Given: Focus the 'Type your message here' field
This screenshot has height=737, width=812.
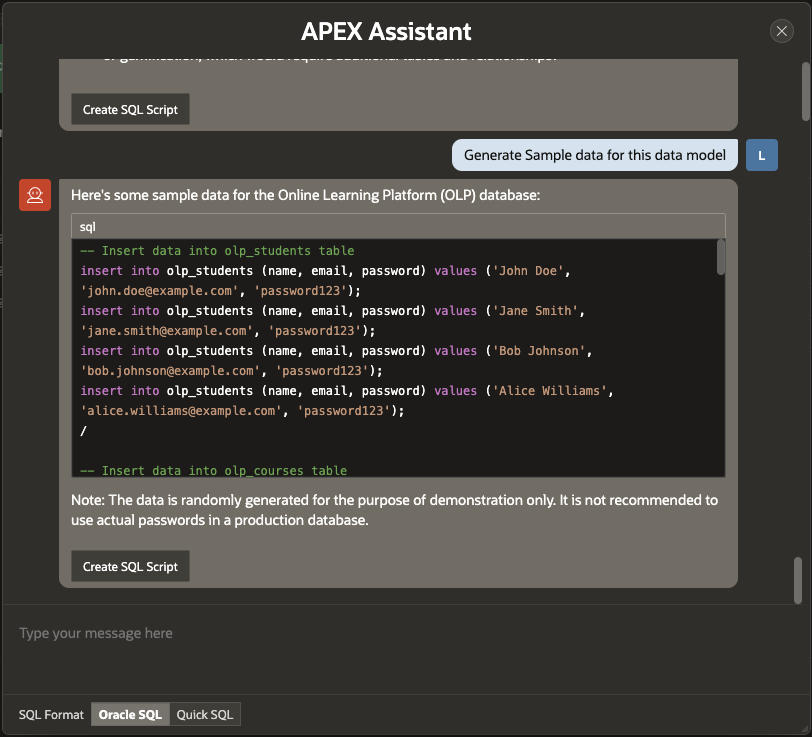Looking at the screenshot, I should click(400, 633).
